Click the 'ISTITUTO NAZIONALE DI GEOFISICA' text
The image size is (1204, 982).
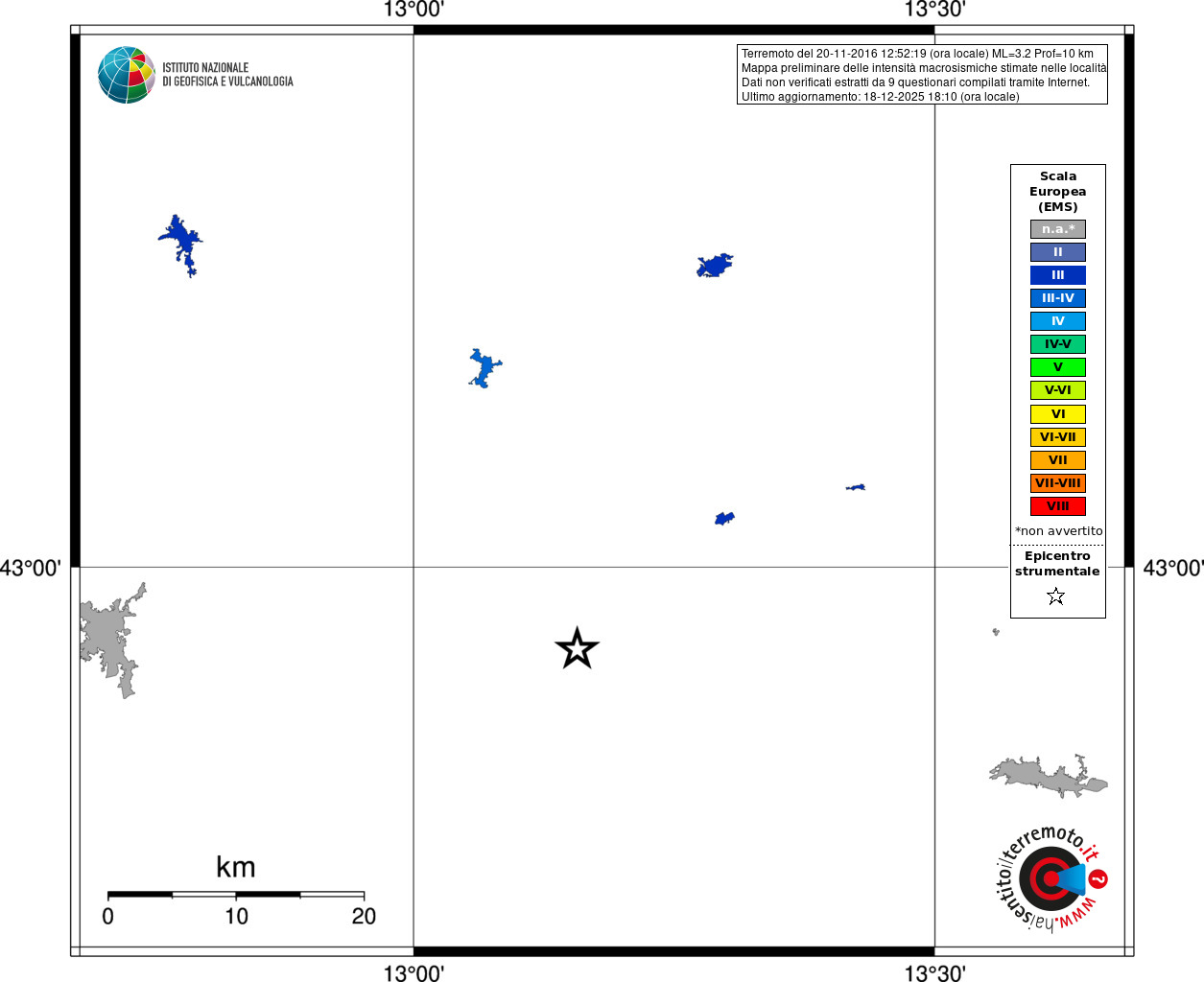pos(227,75)
